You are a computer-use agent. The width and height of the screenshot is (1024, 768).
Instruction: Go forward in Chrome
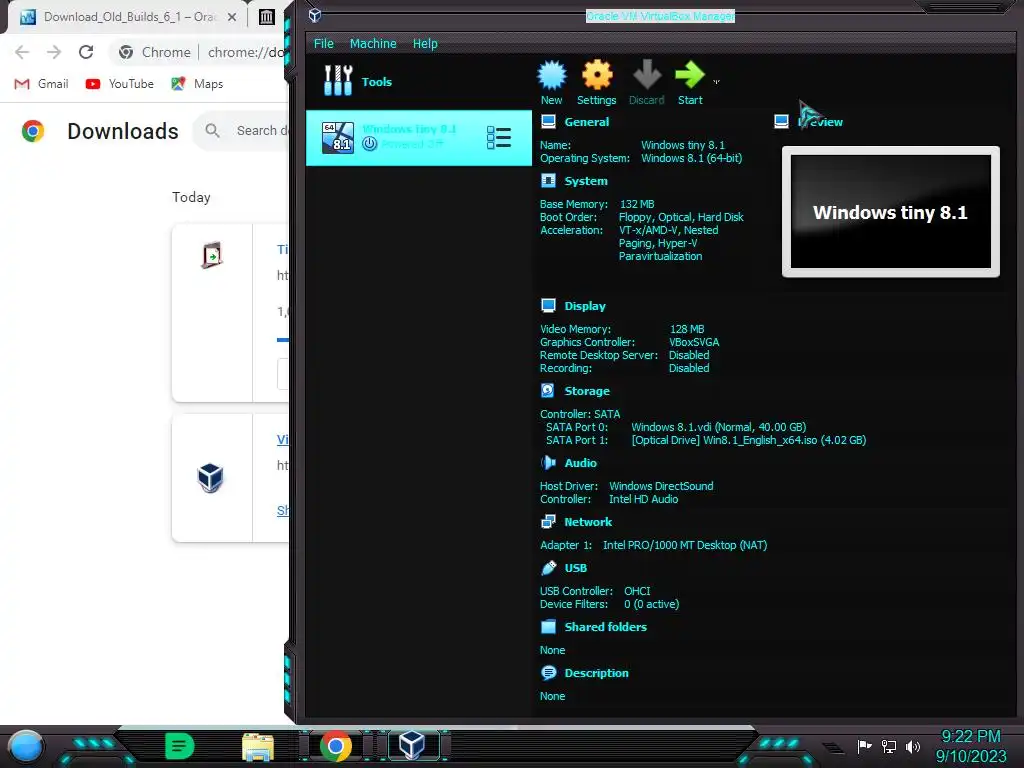pos(54,52)
